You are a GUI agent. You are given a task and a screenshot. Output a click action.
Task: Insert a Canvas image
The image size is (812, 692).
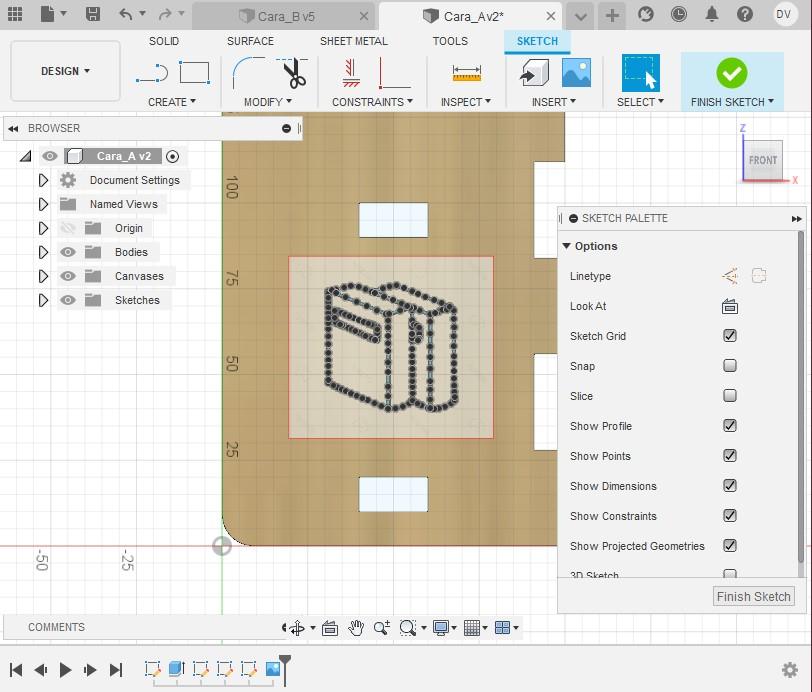[576, 73]
